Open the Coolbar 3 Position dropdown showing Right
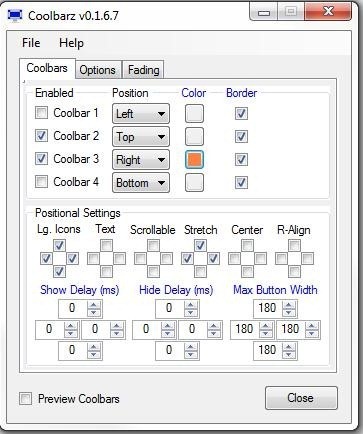This screenshot has width=363, height=434. click(141, 159)
